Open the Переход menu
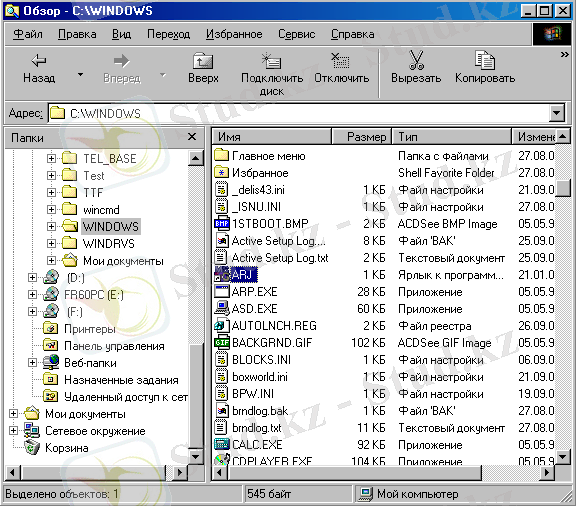576x506 pixels. [x=168, y=34]
